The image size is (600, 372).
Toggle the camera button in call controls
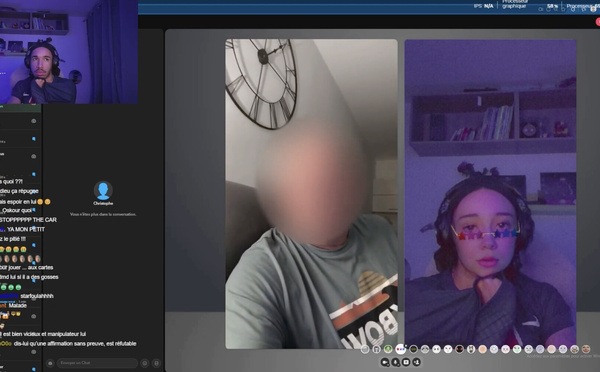click(x=385, y=362)
